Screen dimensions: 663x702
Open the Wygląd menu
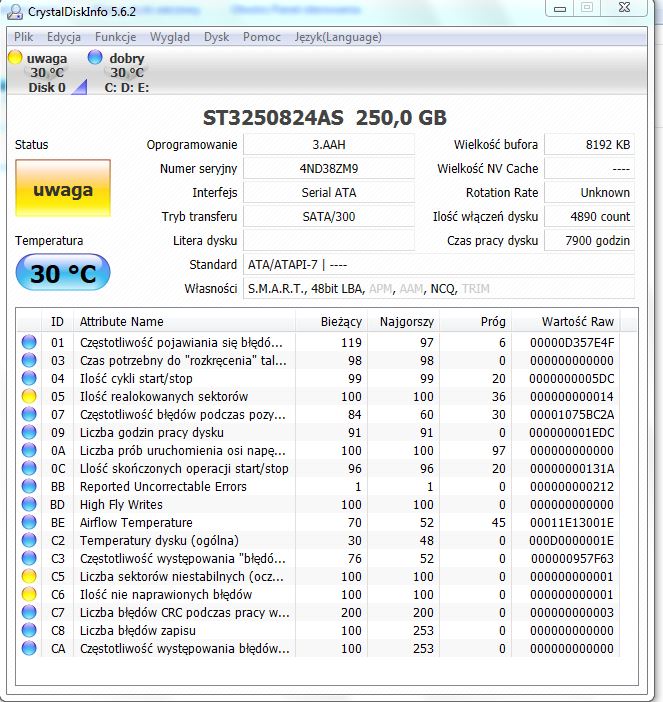[170, 37]
